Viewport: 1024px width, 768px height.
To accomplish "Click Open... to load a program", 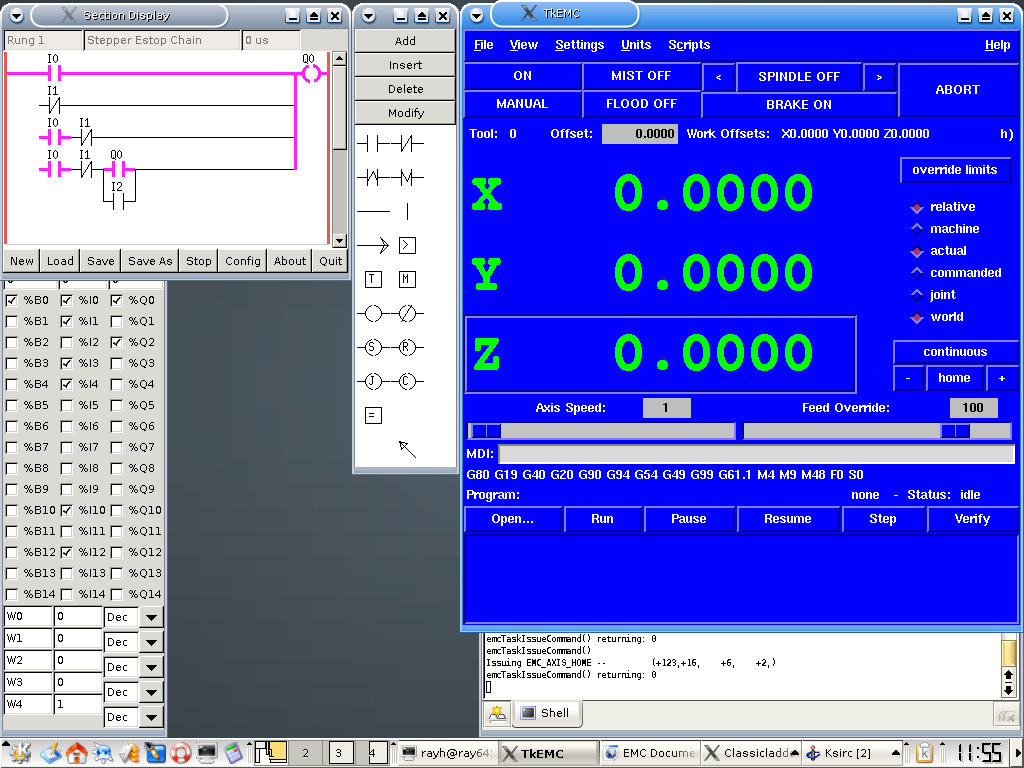I will click(513, 519).
